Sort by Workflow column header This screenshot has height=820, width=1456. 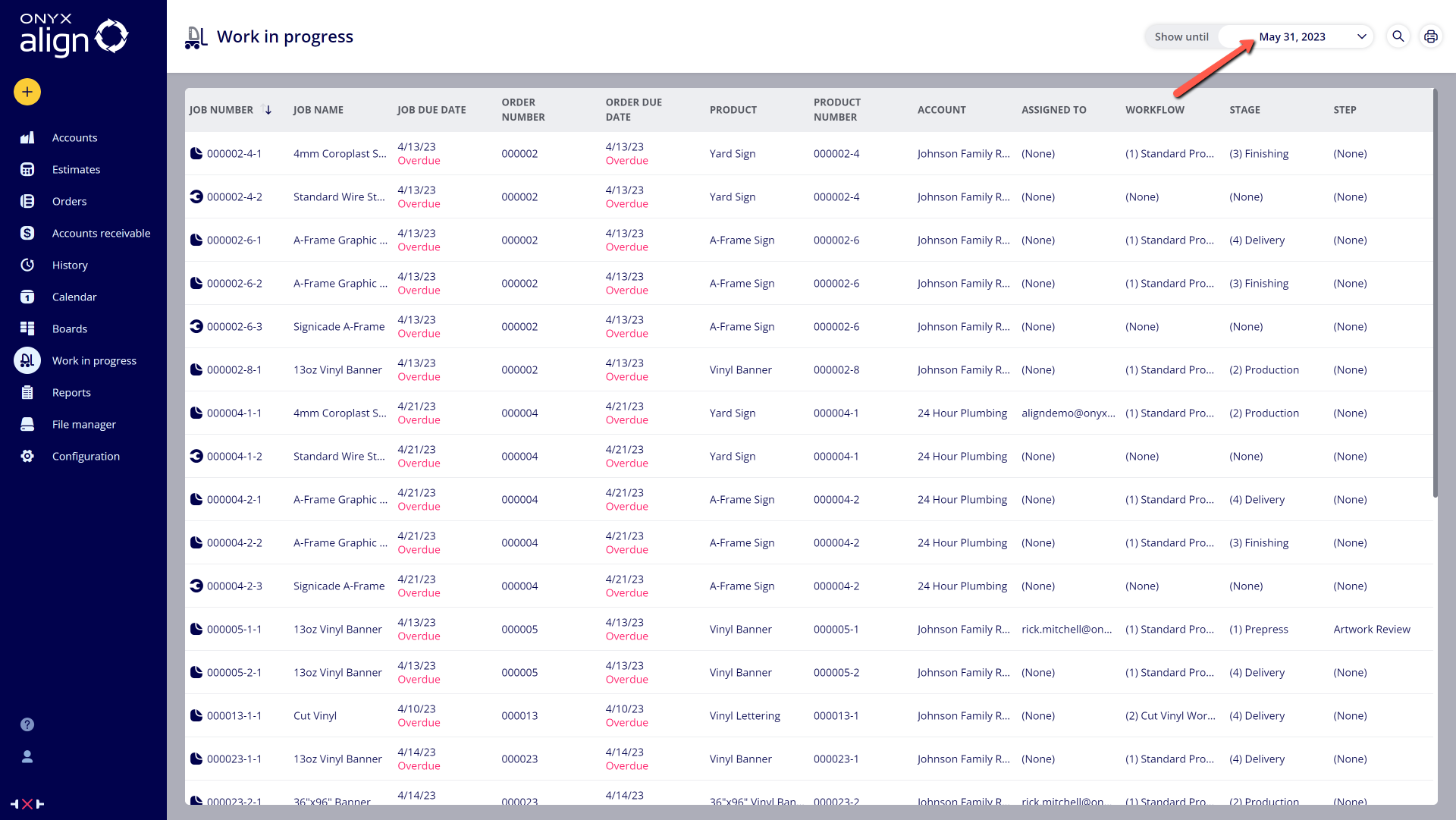1155,110
